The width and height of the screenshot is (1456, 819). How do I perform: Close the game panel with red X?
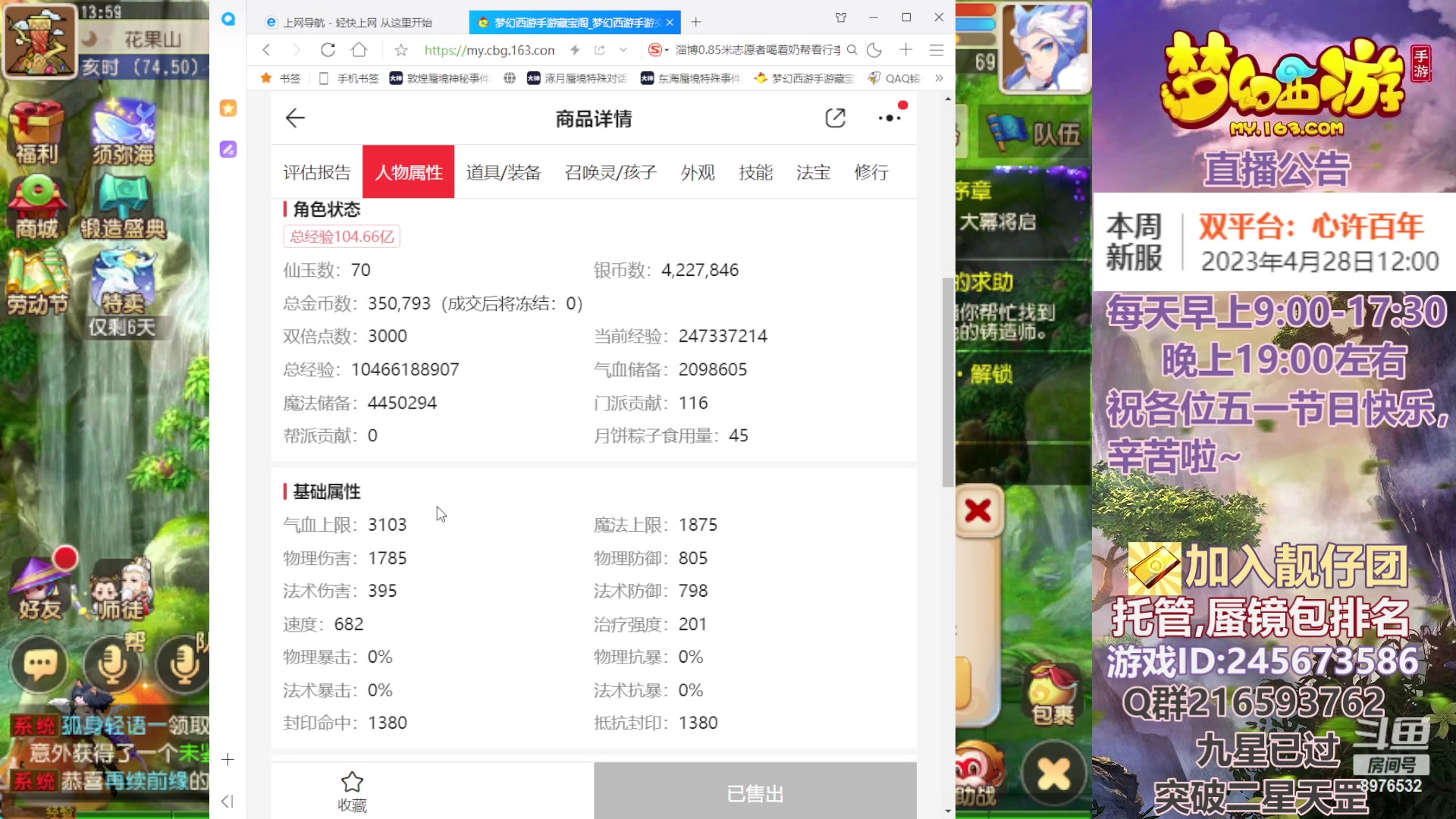[x=978, y=510]
